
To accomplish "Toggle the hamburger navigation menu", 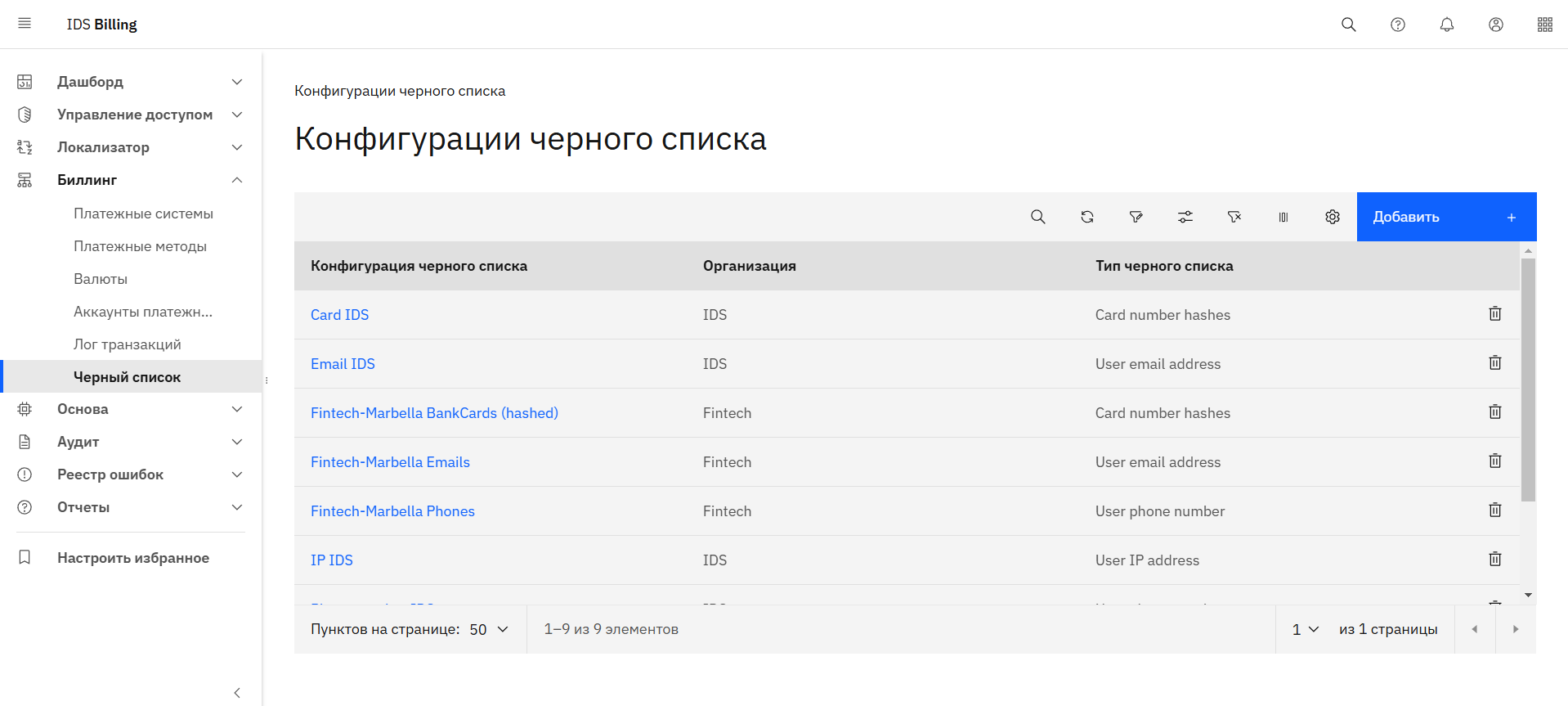I will pos(25,24).
